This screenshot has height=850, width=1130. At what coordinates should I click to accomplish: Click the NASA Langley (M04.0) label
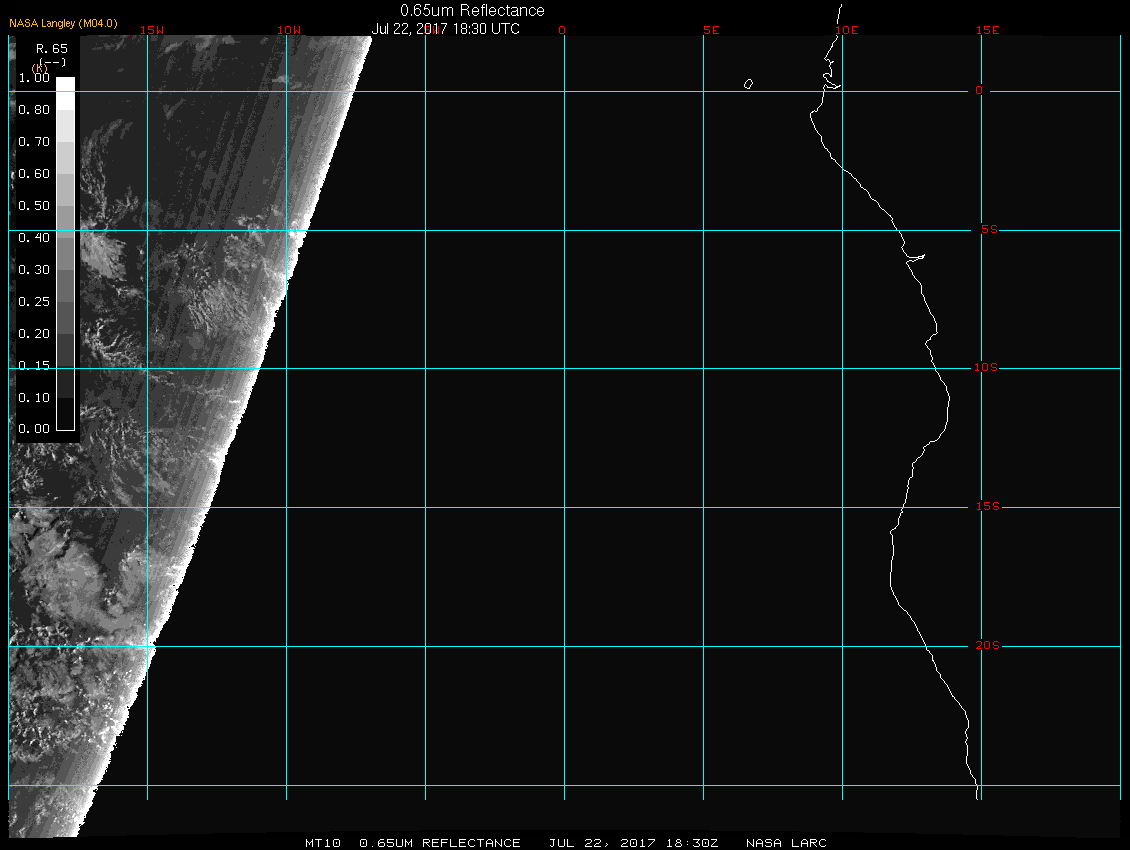click(x=64, y=23)
